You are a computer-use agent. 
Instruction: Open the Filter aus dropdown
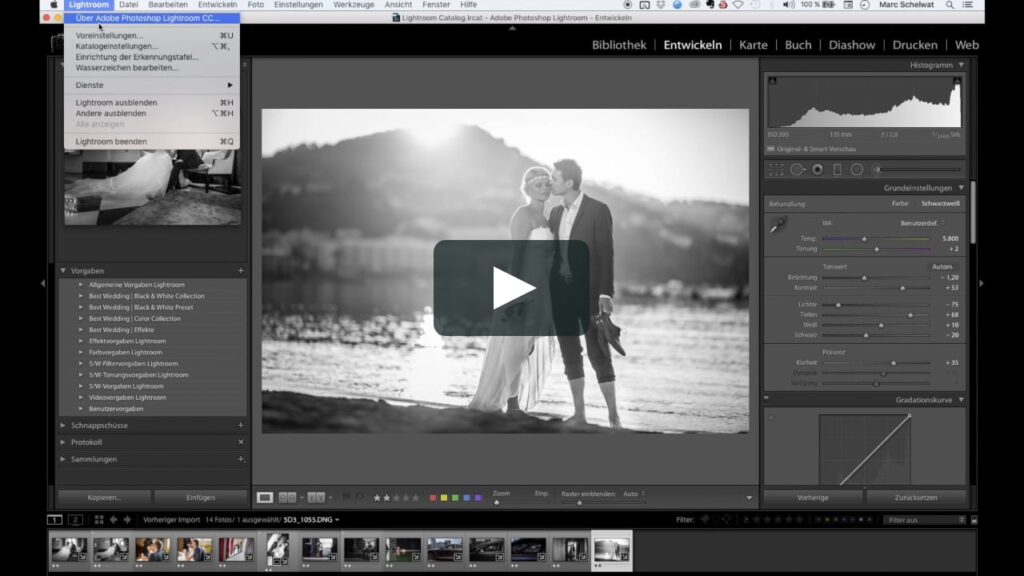click(924, 520)
